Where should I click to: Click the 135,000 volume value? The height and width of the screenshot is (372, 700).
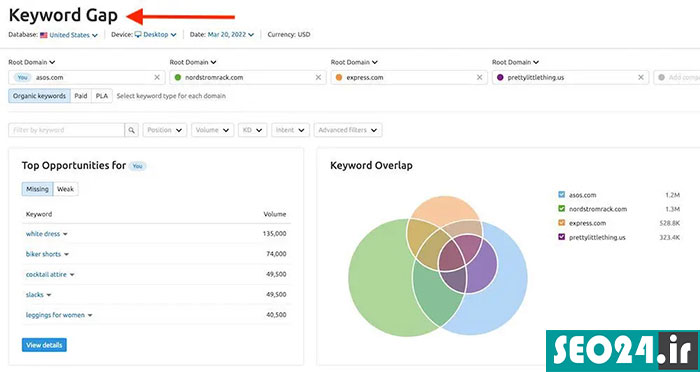[x=275, y=234]
